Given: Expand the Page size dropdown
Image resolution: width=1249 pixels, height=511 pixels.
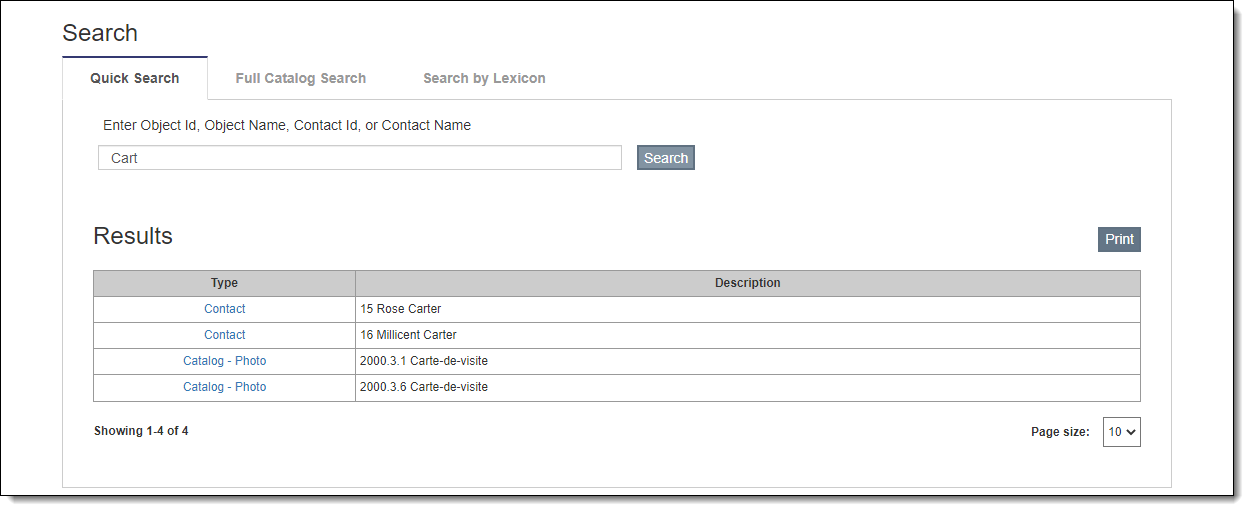Looking at the screenshot, I should [x=1121, y=432].
